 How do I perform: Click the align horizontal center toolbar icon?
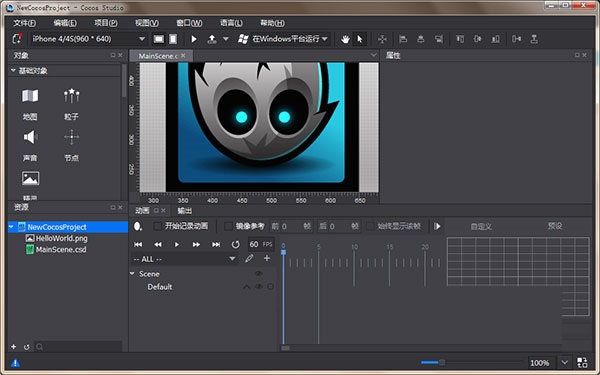pyautogui.click(x=421, y=39)
